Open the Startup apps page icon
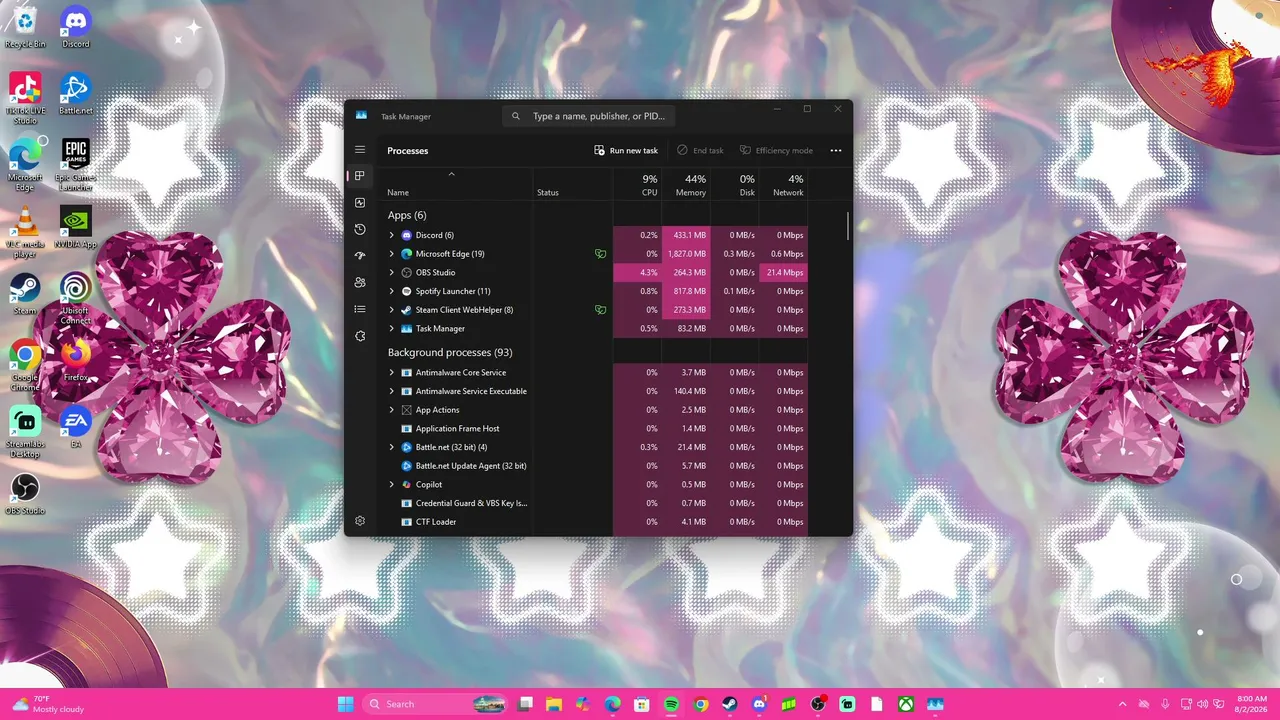The width and height of the screenshot is (1280, 720). tap(360, 256)
